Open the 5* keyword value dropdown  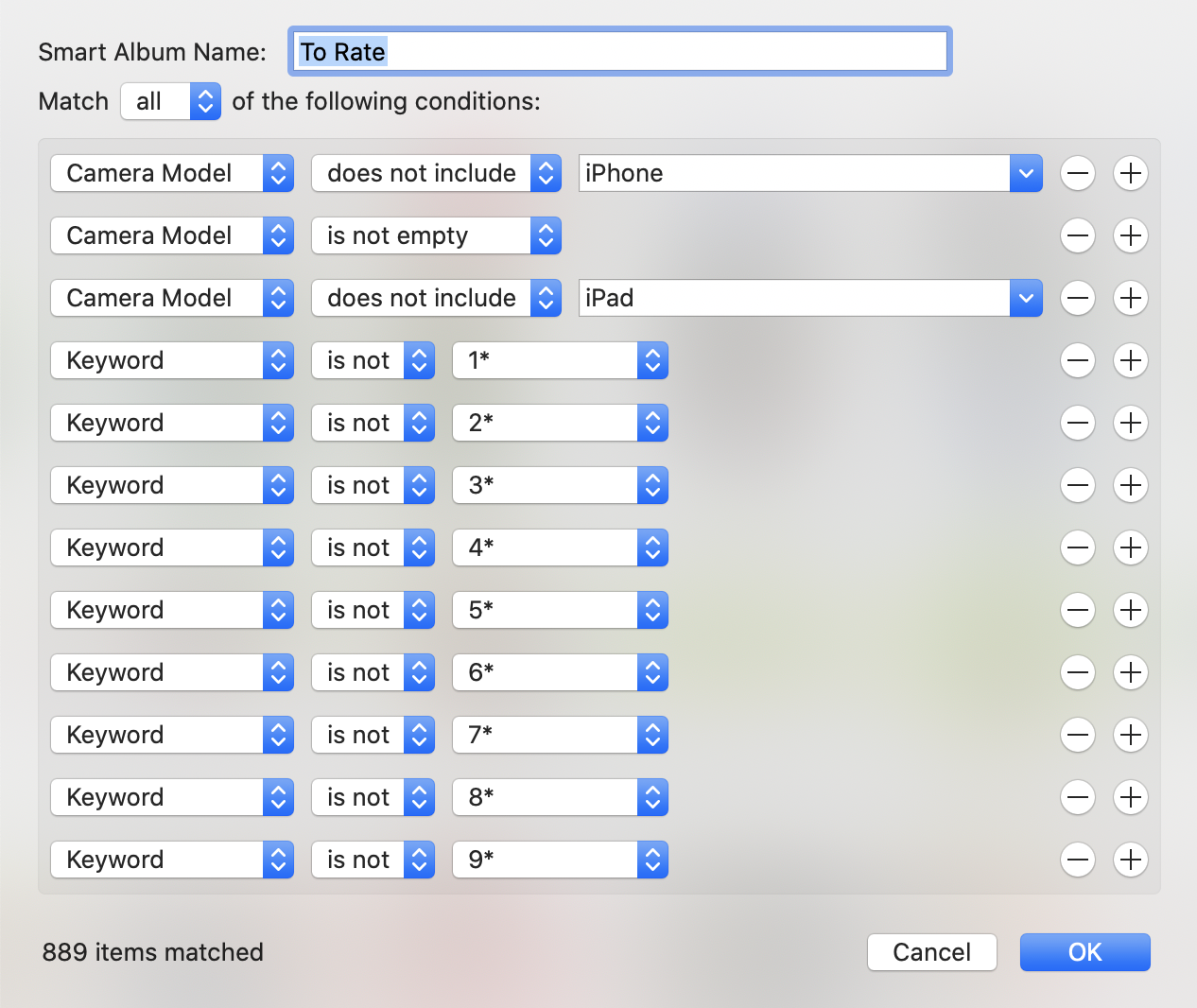pos(560,610)
